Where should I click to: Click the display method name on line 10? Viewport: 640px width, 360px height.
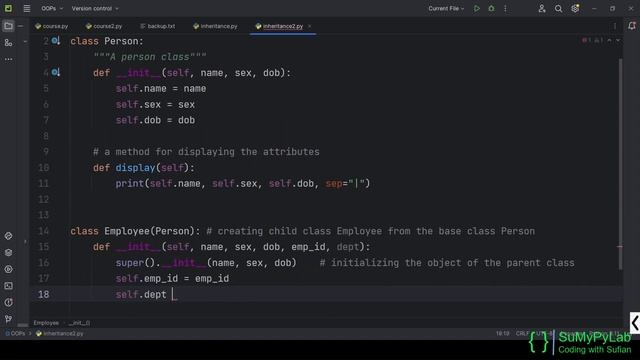136,168
